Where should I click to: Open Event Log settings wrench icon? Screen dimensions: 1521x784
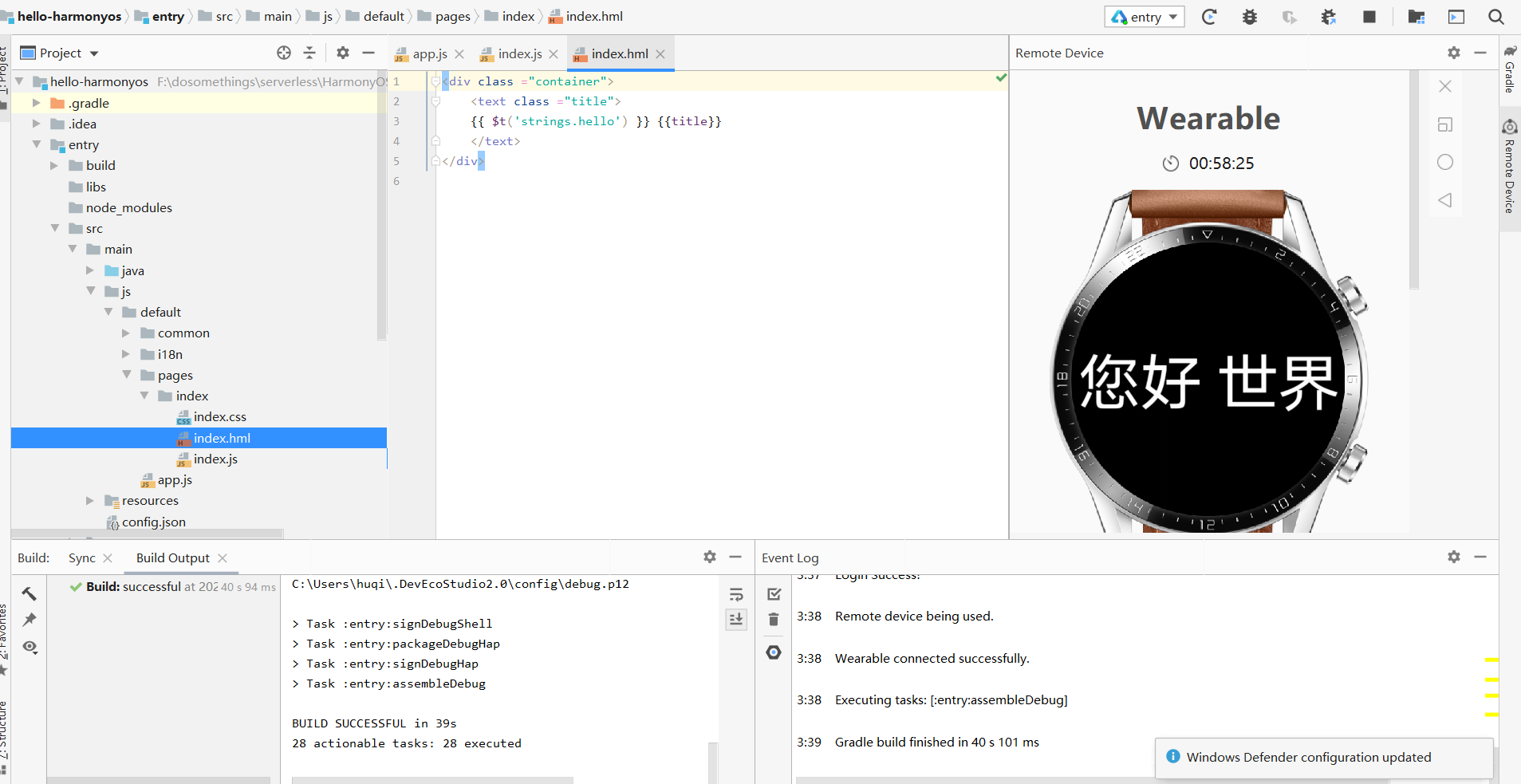(774, 652)
